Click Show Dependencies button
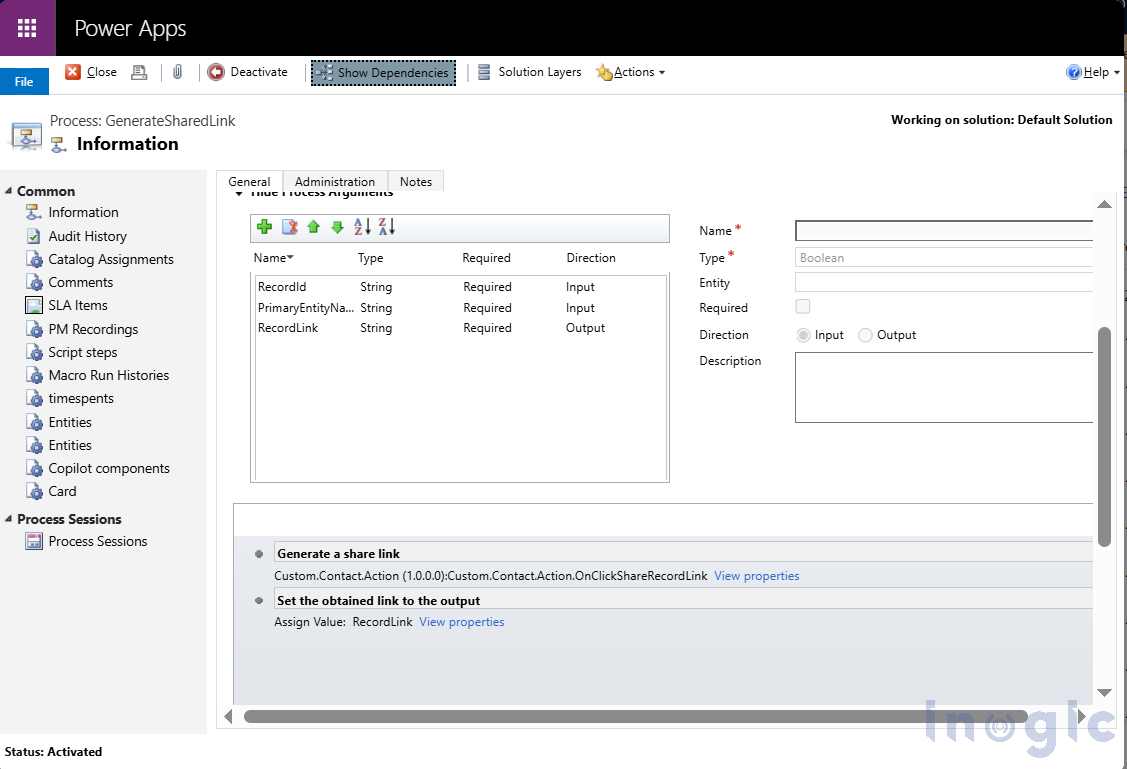The width and height of the screenshot is (1127, 769). coord(383,73)
